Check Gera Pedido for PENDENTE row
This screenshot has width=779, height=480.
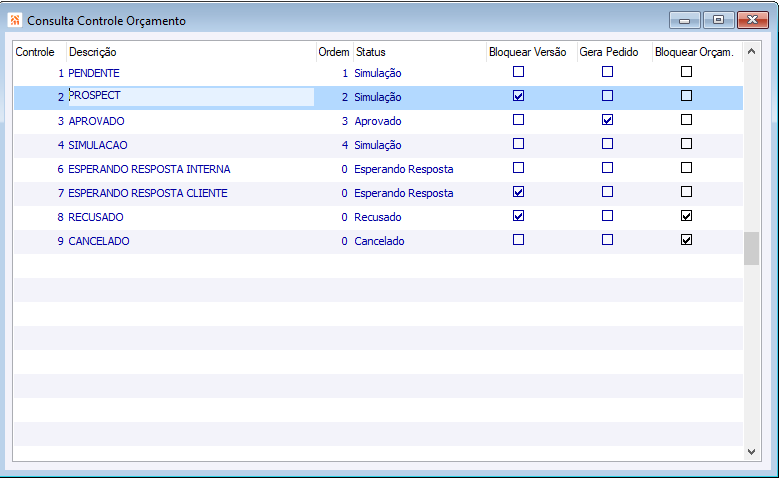coord(607,72)
